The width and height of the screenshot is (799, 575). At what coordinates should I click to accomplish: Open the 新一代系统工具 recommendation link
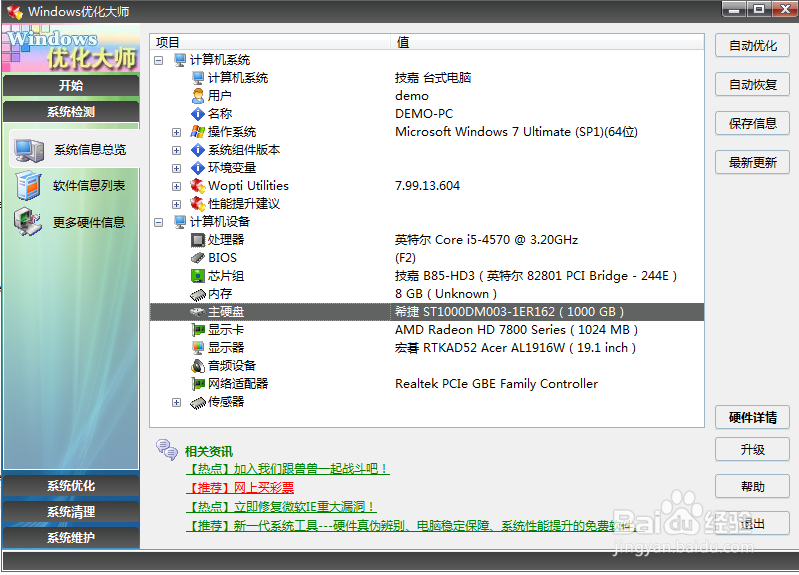click(411, 526)
